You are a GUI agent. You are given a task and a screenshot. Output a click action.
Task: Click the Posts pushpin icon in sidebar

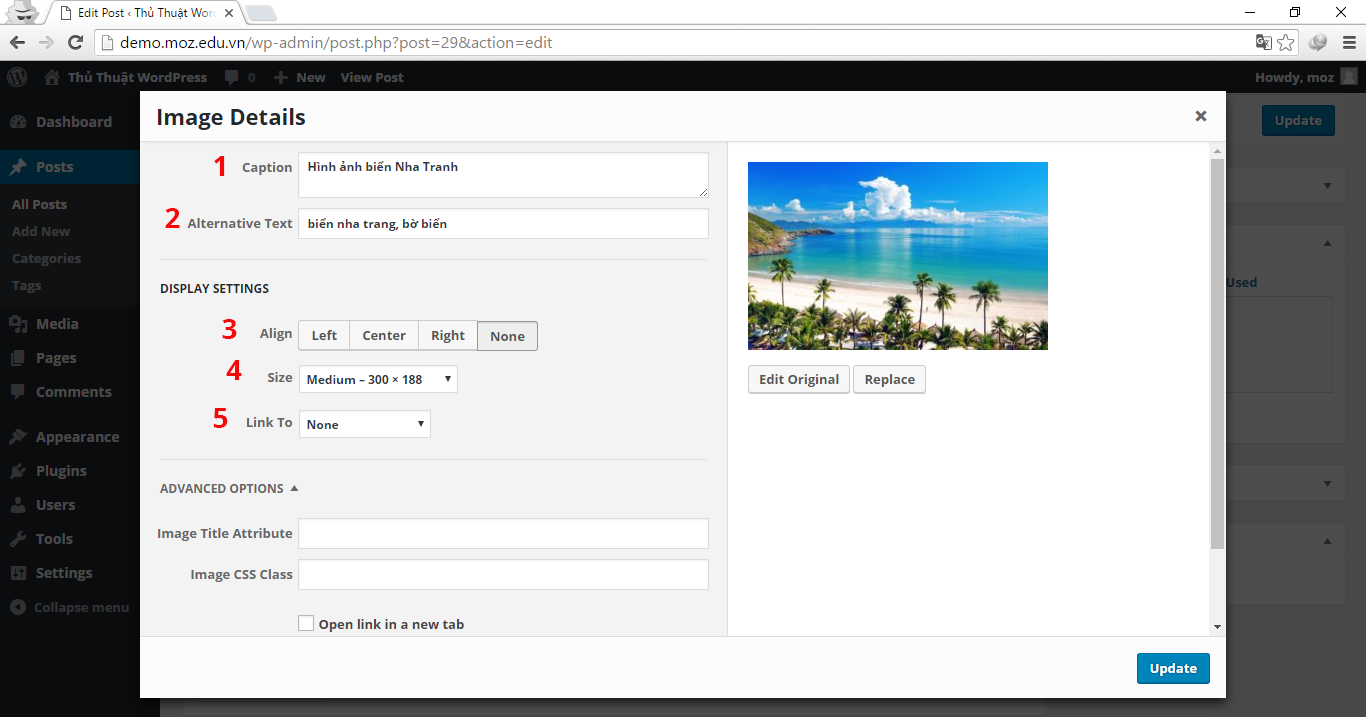tap(18, 167)
